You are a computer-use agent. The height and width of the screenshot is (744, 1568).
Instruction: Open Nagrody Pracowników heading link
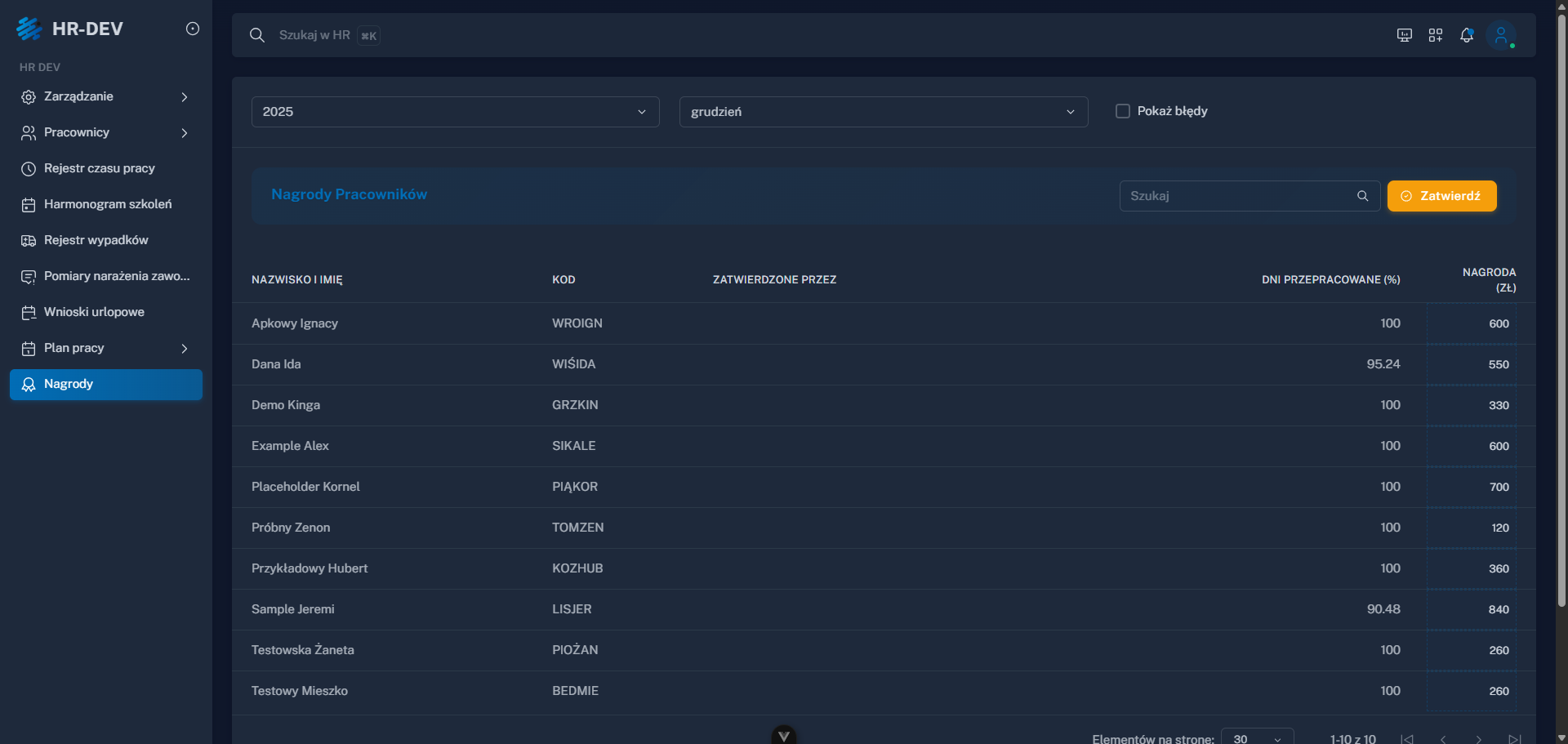pyautogui.click(x=349, y=194)
